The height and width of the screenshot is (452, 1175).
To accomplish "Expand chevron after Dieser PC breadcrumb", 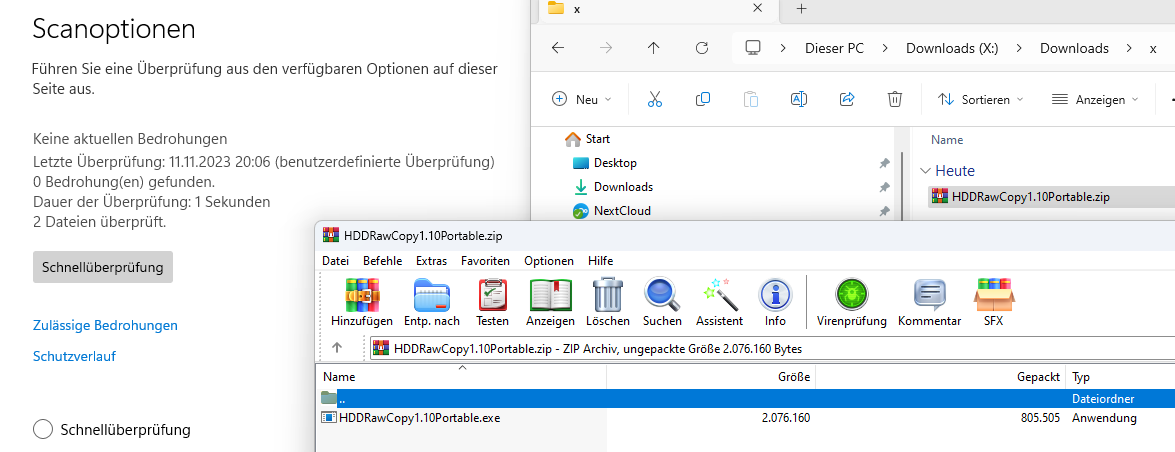I will [x=885, y=49].
